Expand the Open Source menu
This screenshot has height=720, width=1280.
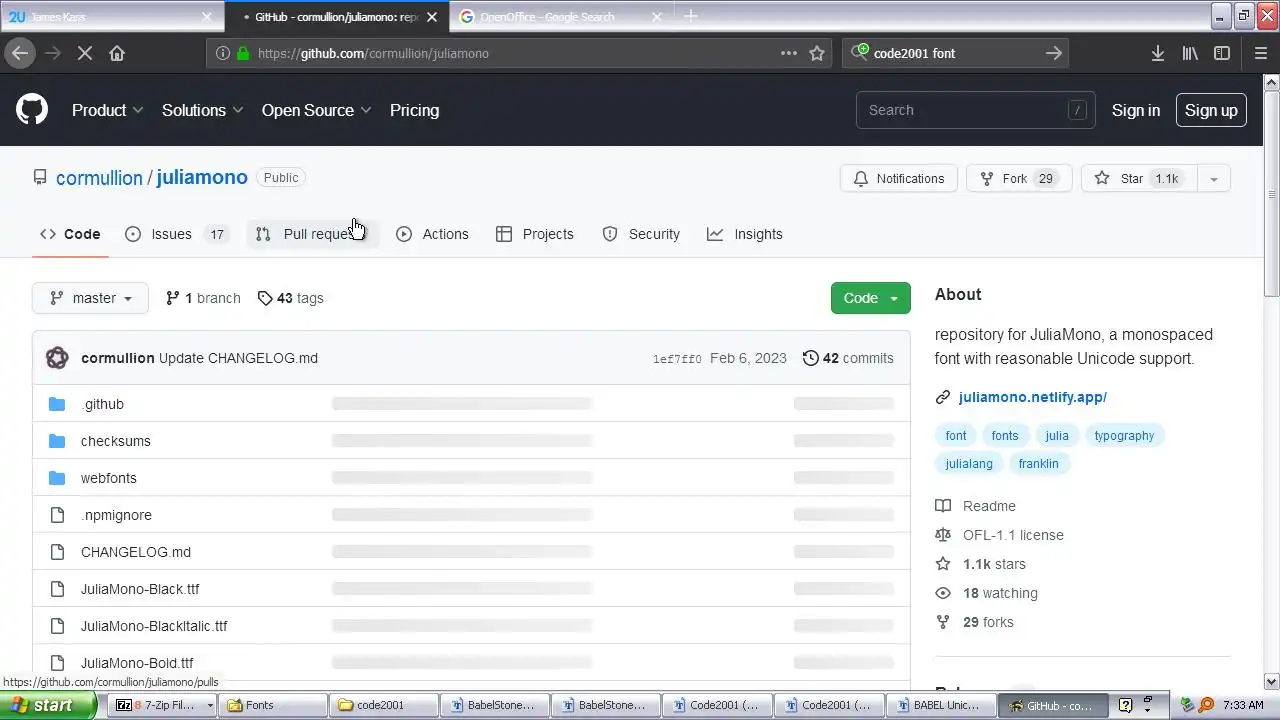[317, 110]
